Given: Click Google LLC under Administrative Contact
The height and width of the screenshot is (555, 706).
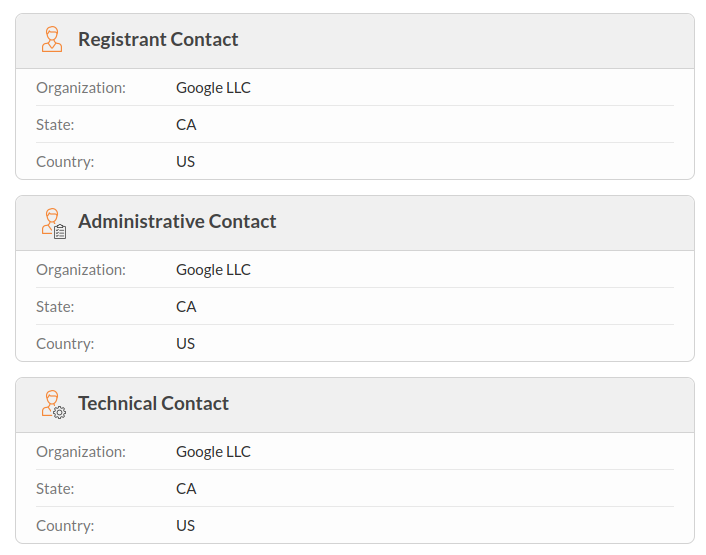Looking at the screenshot, I should 213,270.
